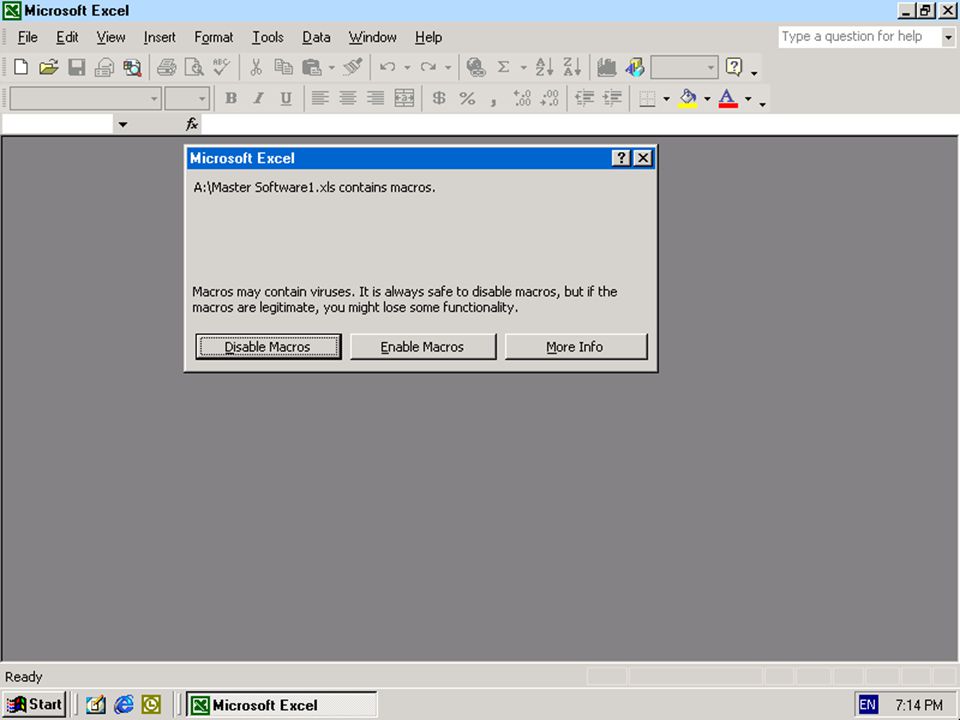Viewport: 960px width, 720px height.
Task: Click the AutoSum sigma icon
Action: point(503,67)
